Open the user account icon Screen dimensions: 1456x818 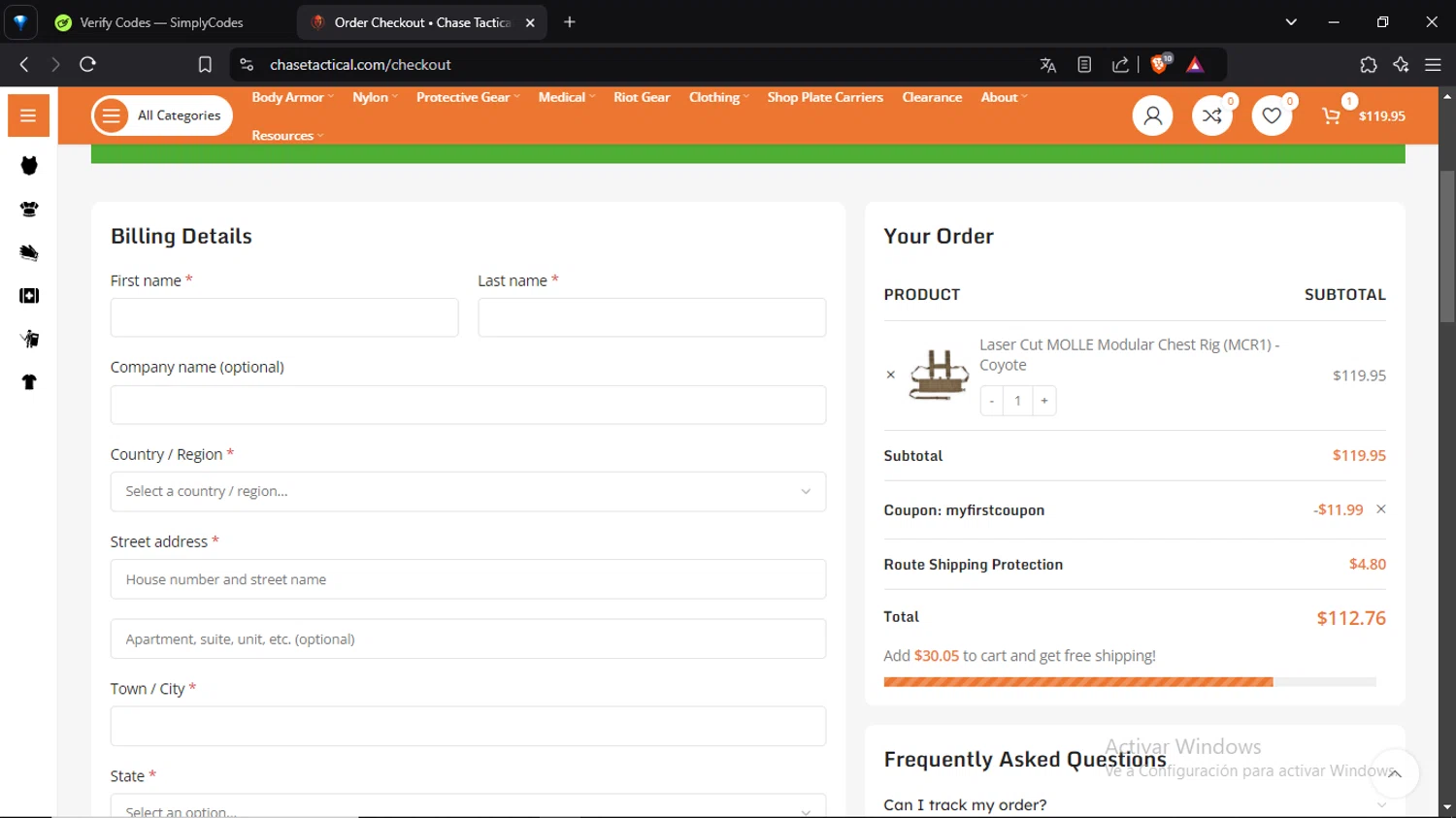point(1152,115)
